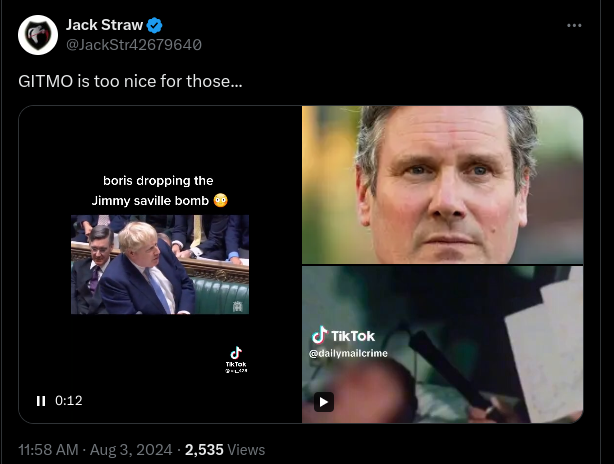Click the 0:12 elapsed time label
614x464 pixels.
68,401
